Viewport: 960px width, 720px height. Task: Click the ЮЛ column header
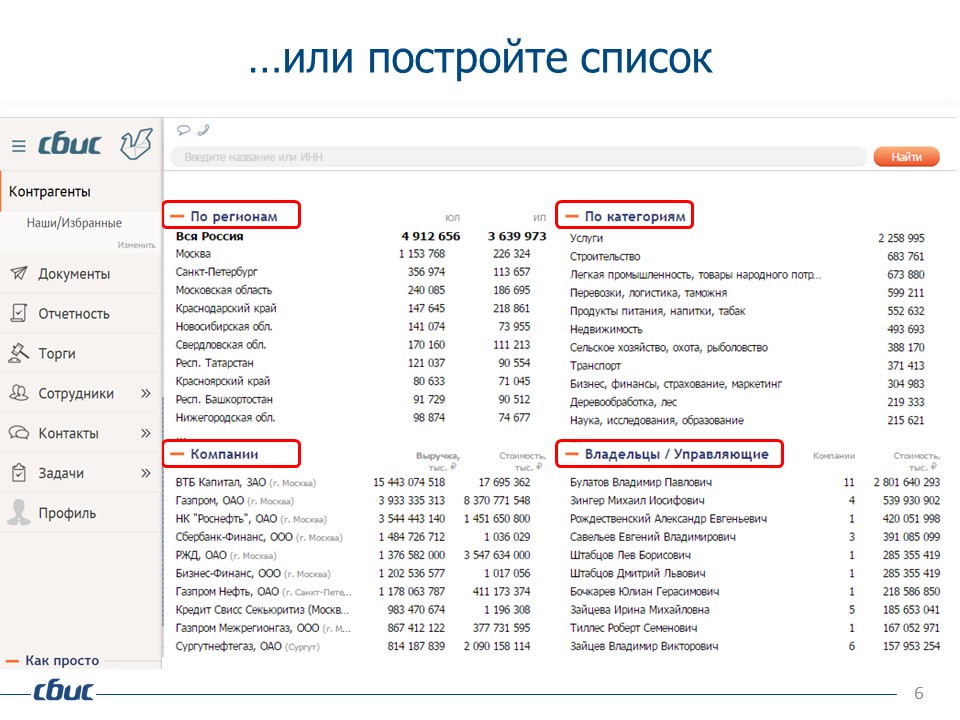[x=452, y=217]
